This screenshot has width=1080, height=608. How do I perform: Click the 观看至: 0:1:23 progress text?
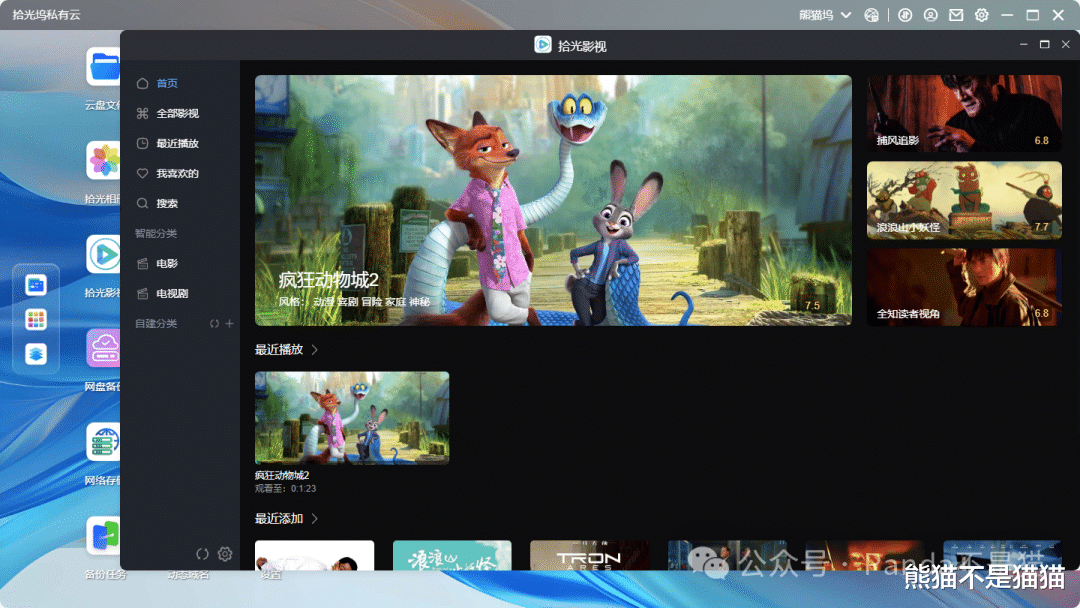(285, 489)
